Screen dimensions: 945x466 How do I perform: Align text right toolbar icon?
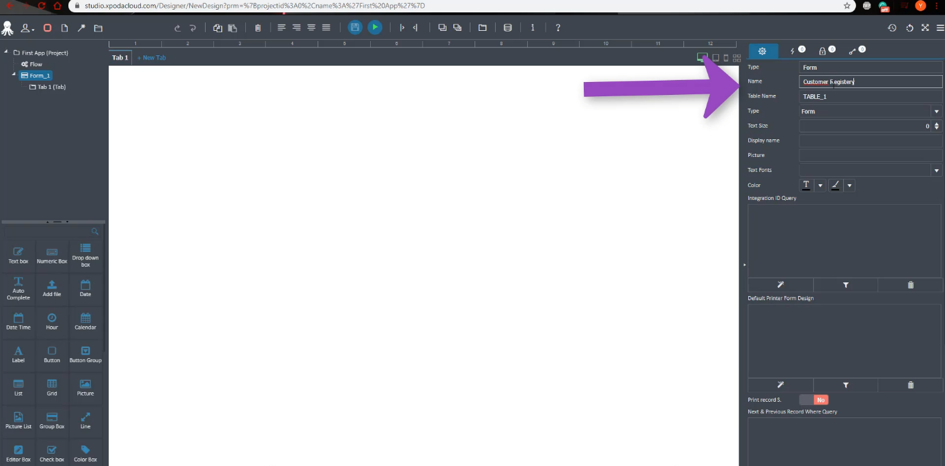coord(297,28)
